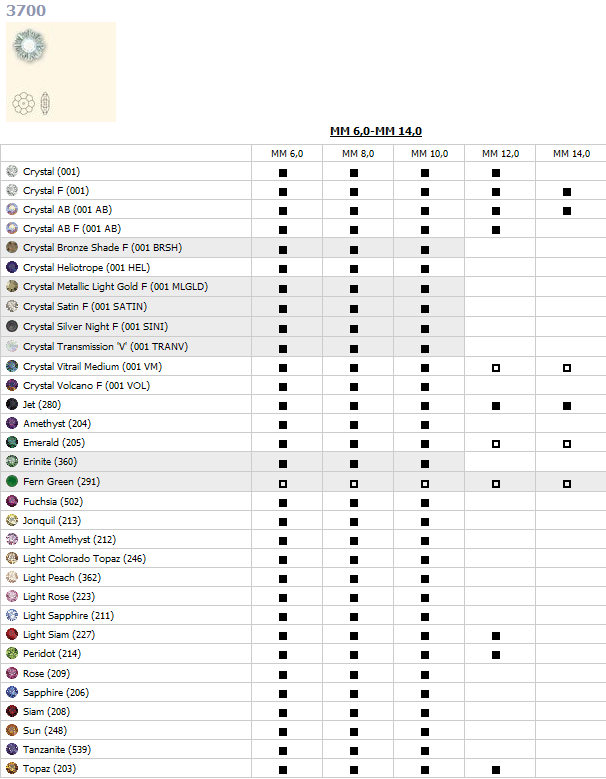Click the Light Rose (223) icon
This screenshot has width=606, height=779.
(12, 596)
